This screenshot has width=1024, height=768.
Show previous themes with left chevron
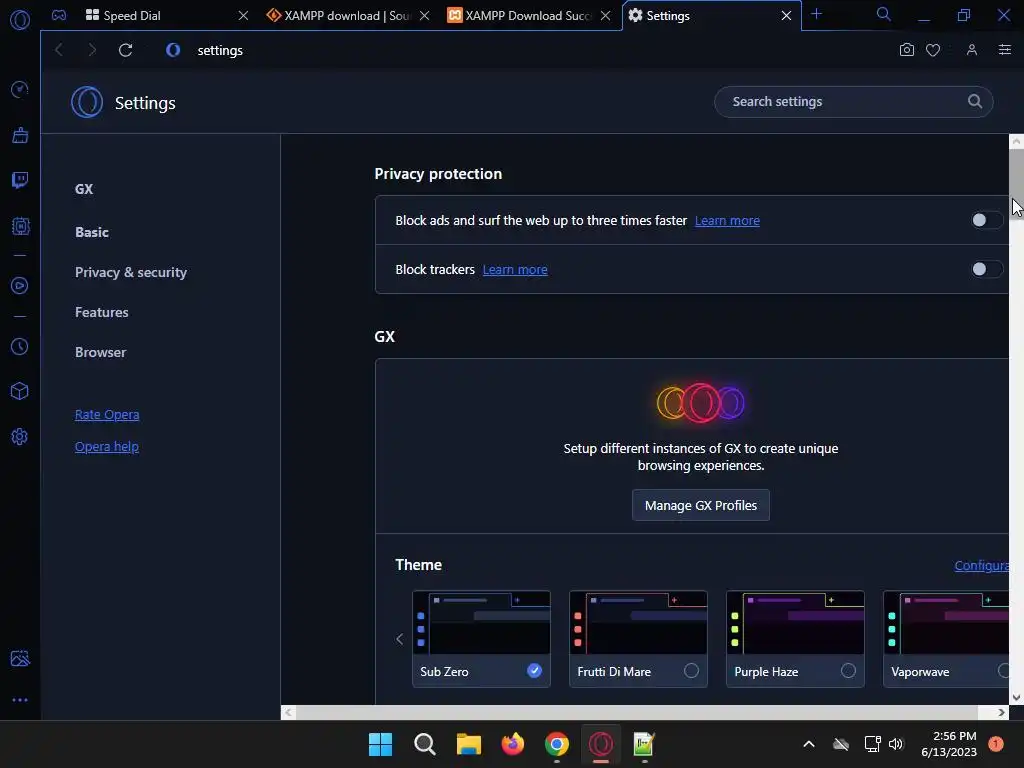pos(400,639)
